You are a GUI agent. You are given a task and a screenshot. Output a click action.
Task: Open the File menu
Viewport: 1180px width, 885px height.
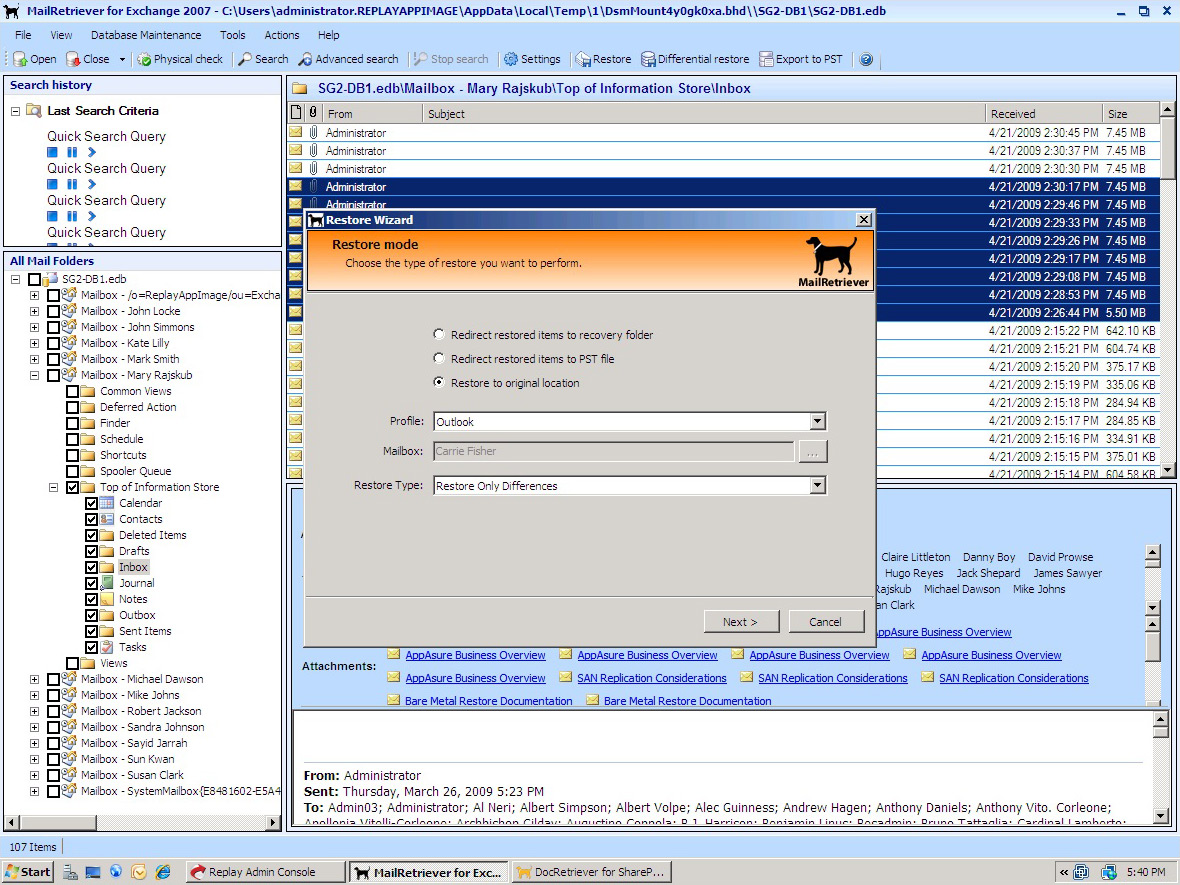point(23,35)
